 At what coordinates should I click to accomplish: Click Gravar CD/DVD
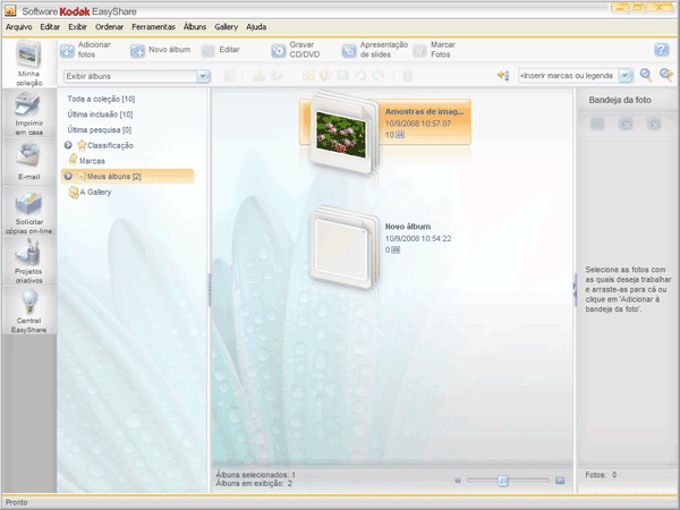(296, 50)
